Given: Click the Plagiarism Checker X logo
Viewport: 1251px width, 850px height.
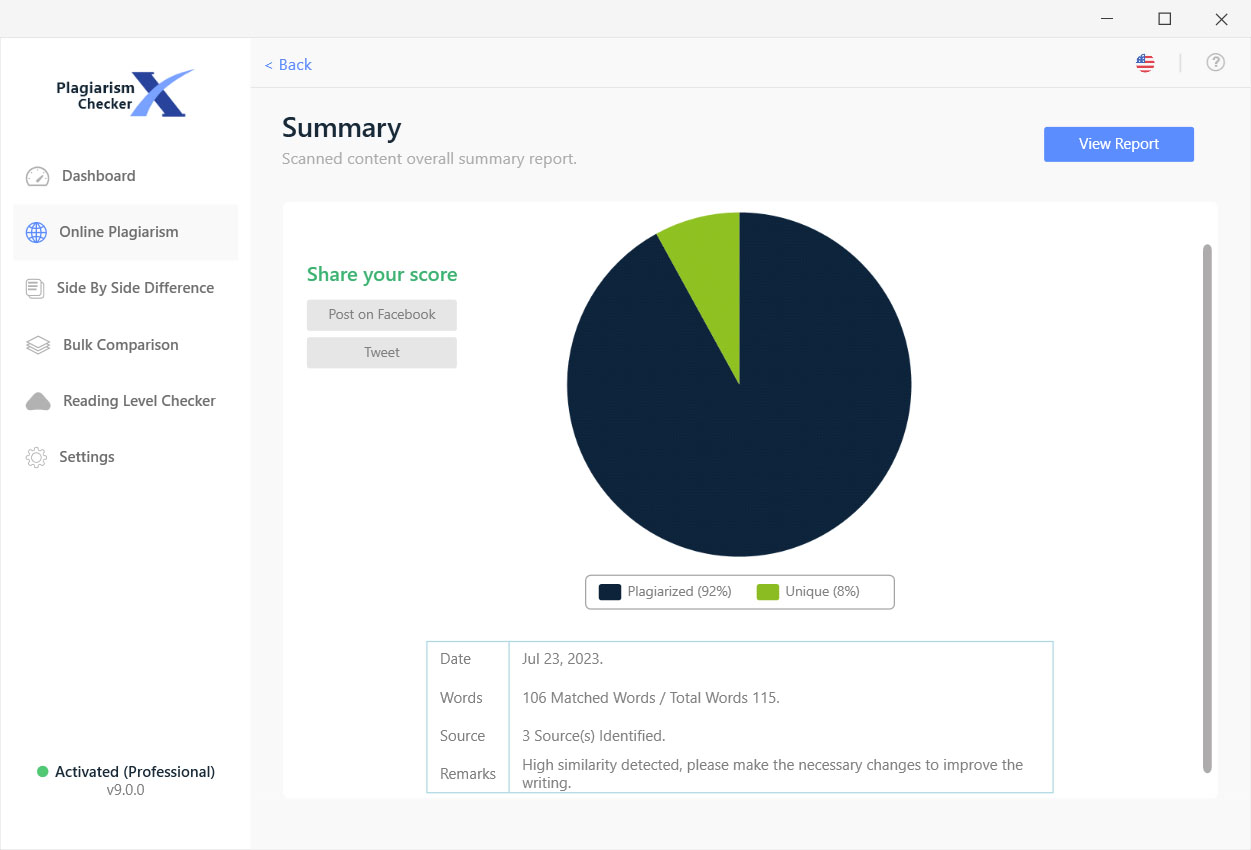Looking at the screenshot, I should (x=125, y=94).
